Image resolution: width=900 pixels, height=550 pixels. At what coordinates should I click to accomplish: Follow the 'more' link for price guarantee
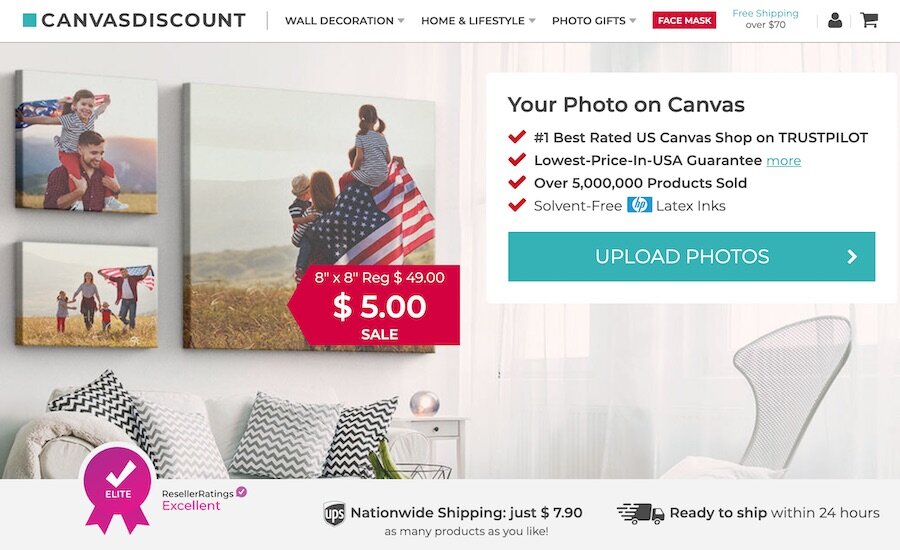783,160
